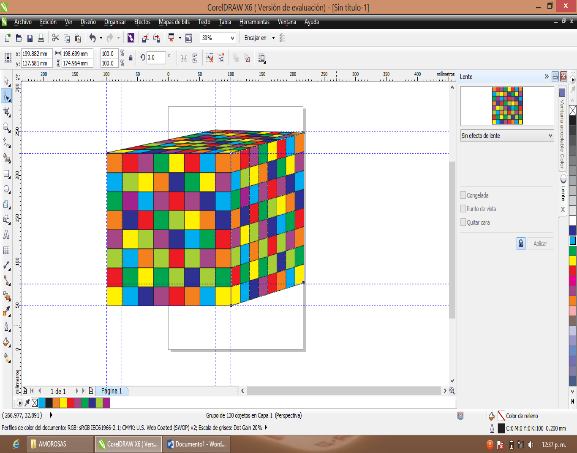Open the Encajar en dropdown arrow
577x453 pixels.
(x=273, y=38)
